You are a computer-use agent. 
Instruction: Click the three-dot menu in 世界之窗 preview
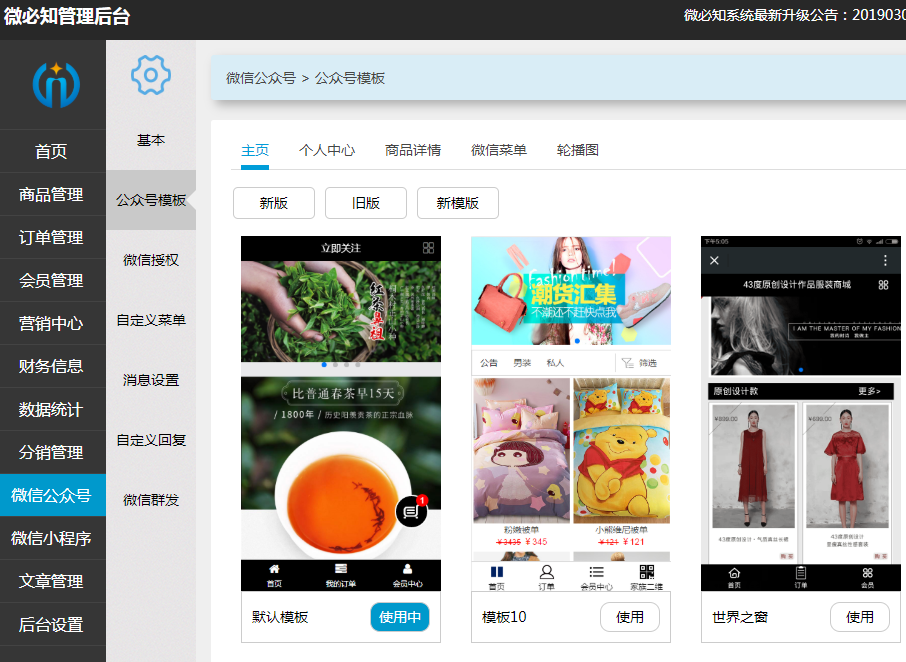click(885, 260)
